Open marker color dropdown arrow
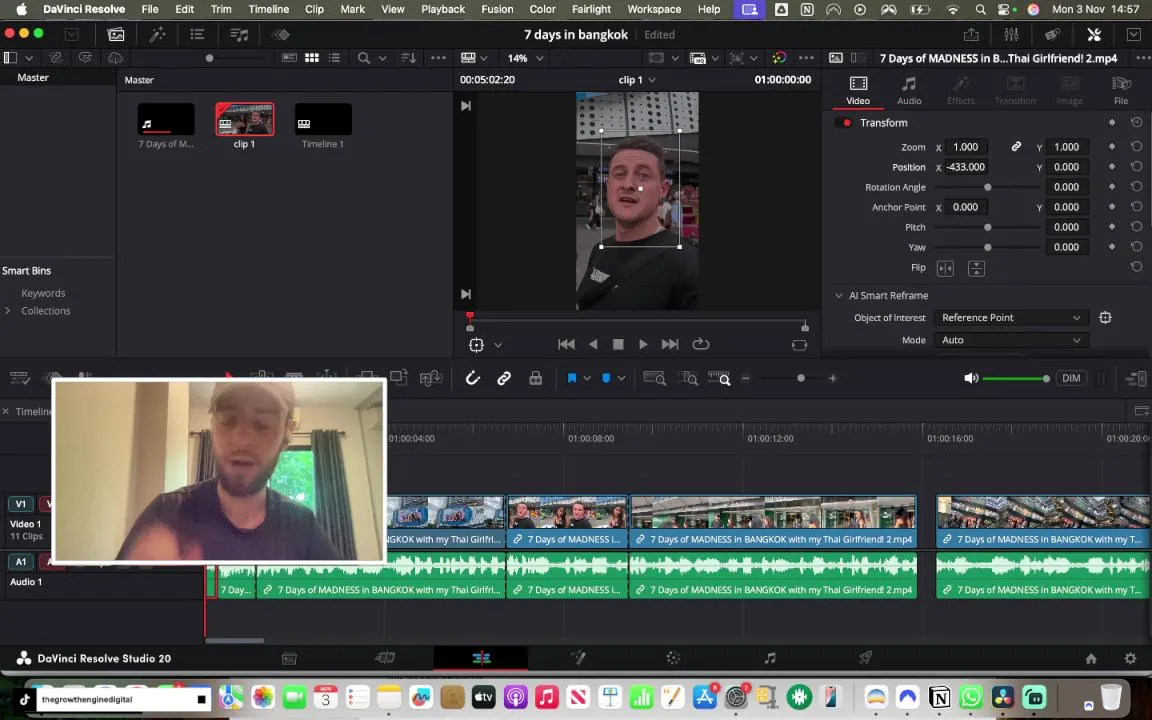 coord(621,378)
